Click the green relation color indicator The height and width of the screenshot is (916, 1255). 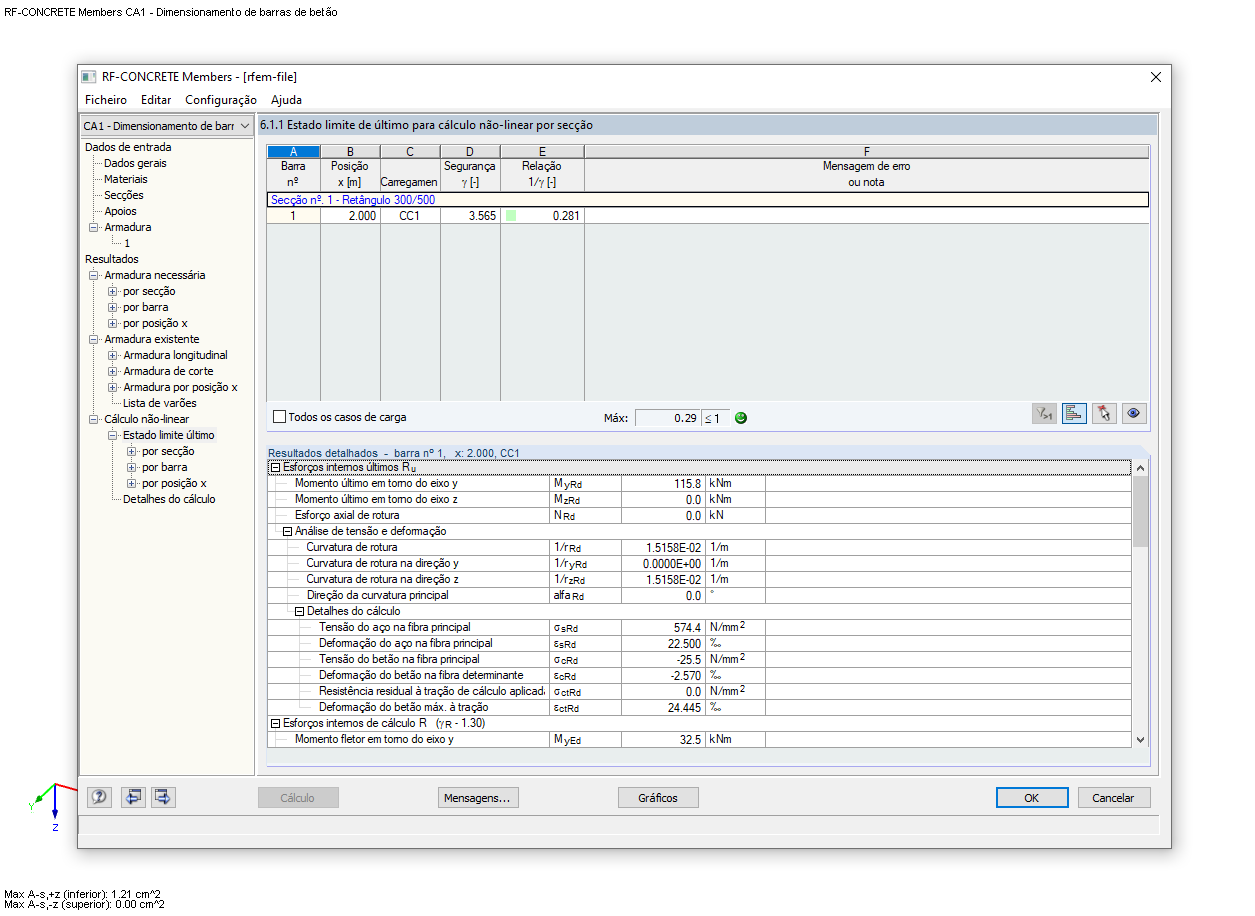[x=511, y=215]
